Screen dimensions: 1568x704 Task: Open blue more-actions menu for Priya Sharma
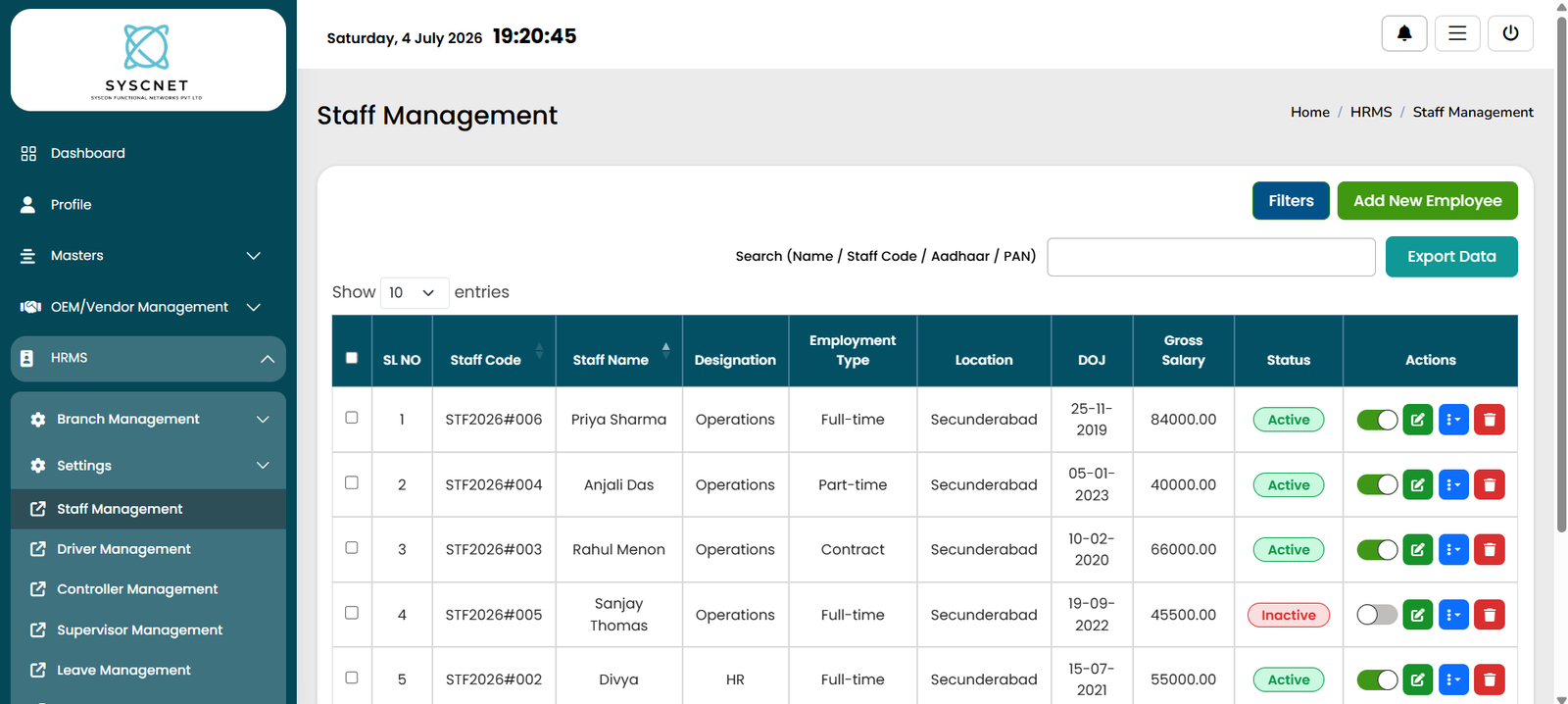coord(1453,420)
